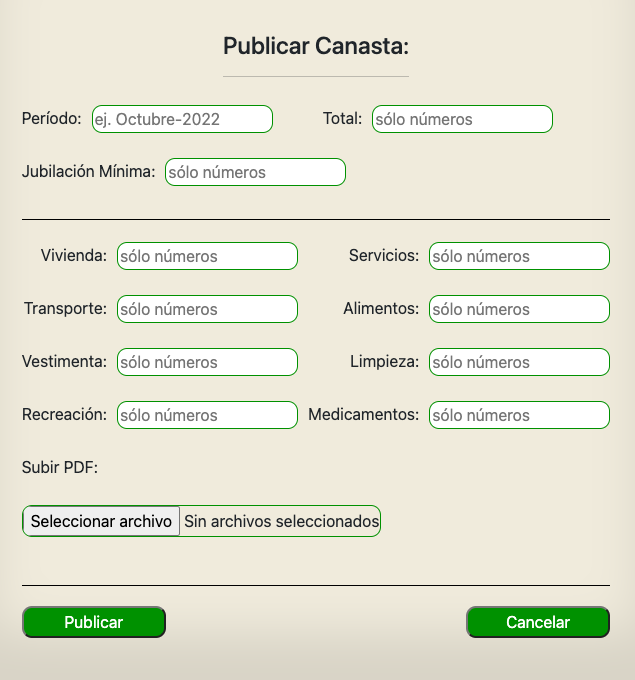Viewport: 635px width, 680px height.
Task: Click the Recreación field
Action: pyautogui.click(x=207, y=415)
